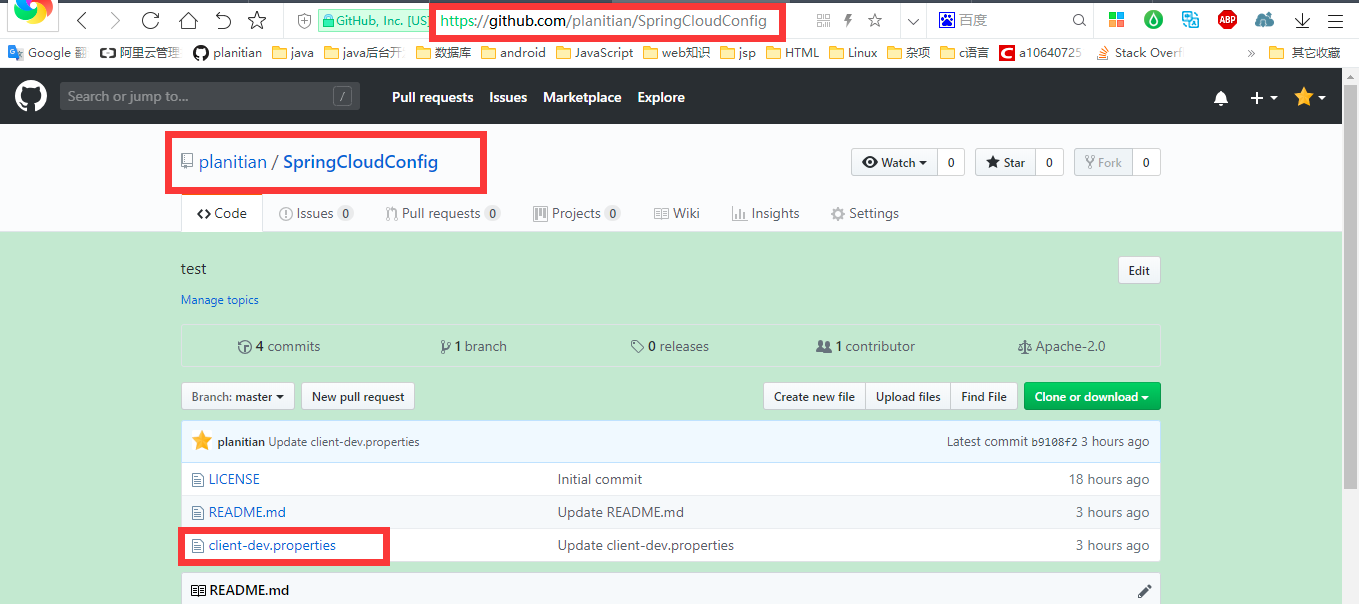Open latest commit b9108f2 hash
1359x604 pixels.
click(x=1054, y=441)
